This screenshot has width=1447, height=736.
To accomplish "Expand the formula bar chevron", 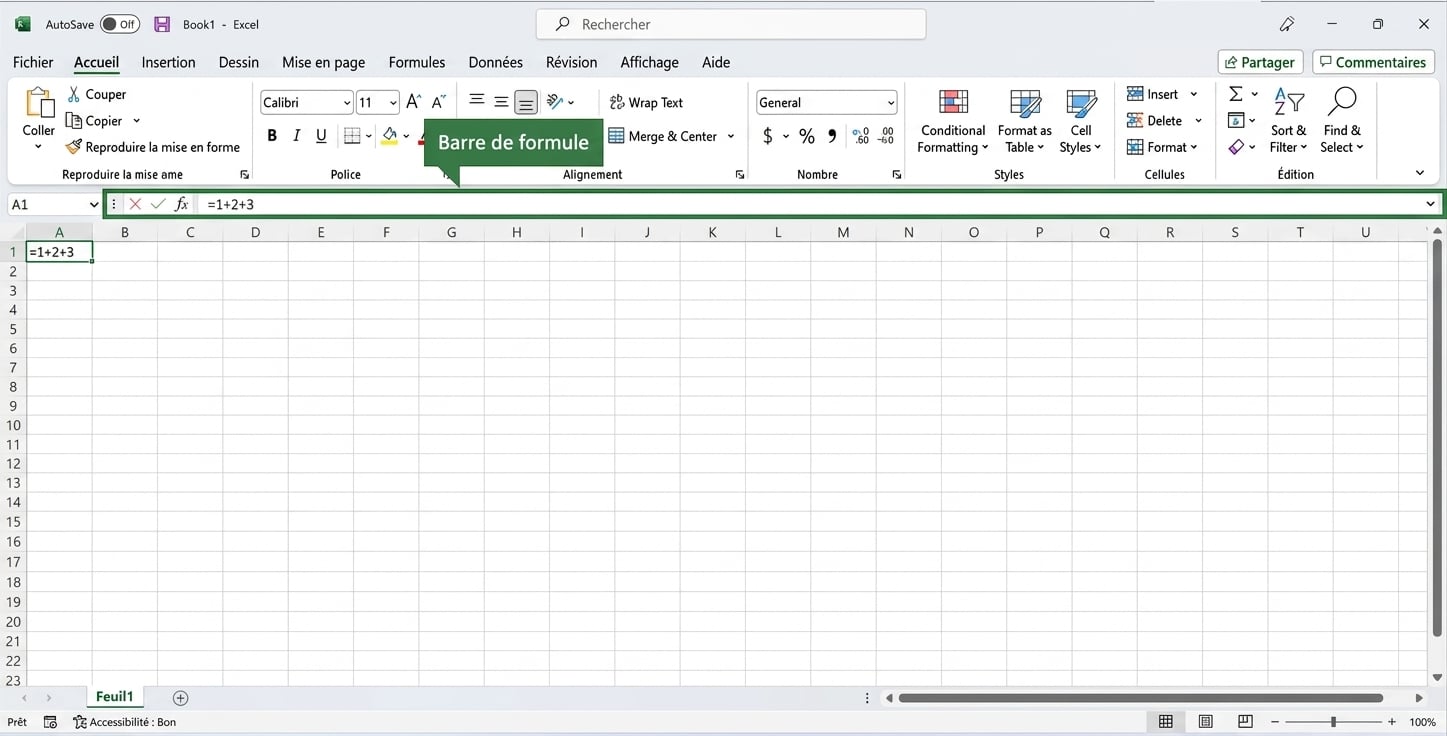I will [1431, 204].
